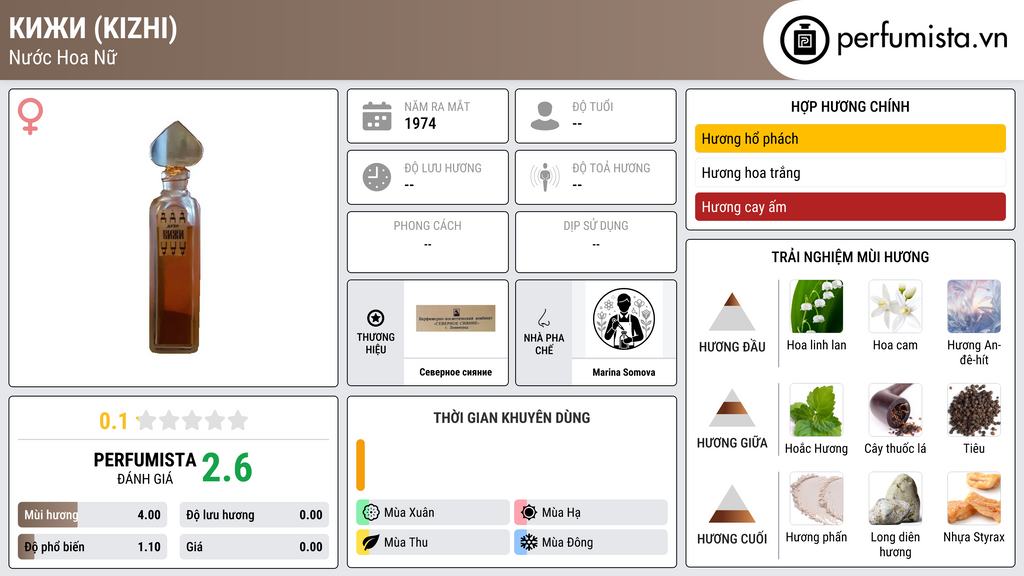Click the pink female gender symbol

[x=30, y=116]
